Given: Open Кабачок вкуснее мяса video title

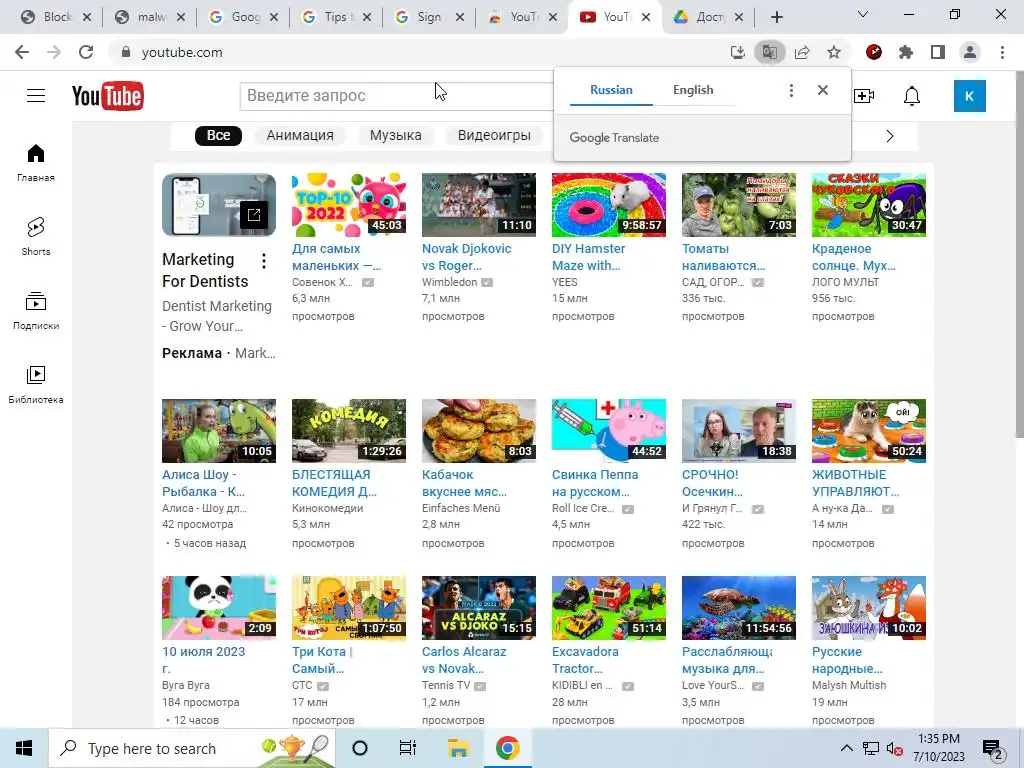Looking at the screenshot, I should pos(464,483).
